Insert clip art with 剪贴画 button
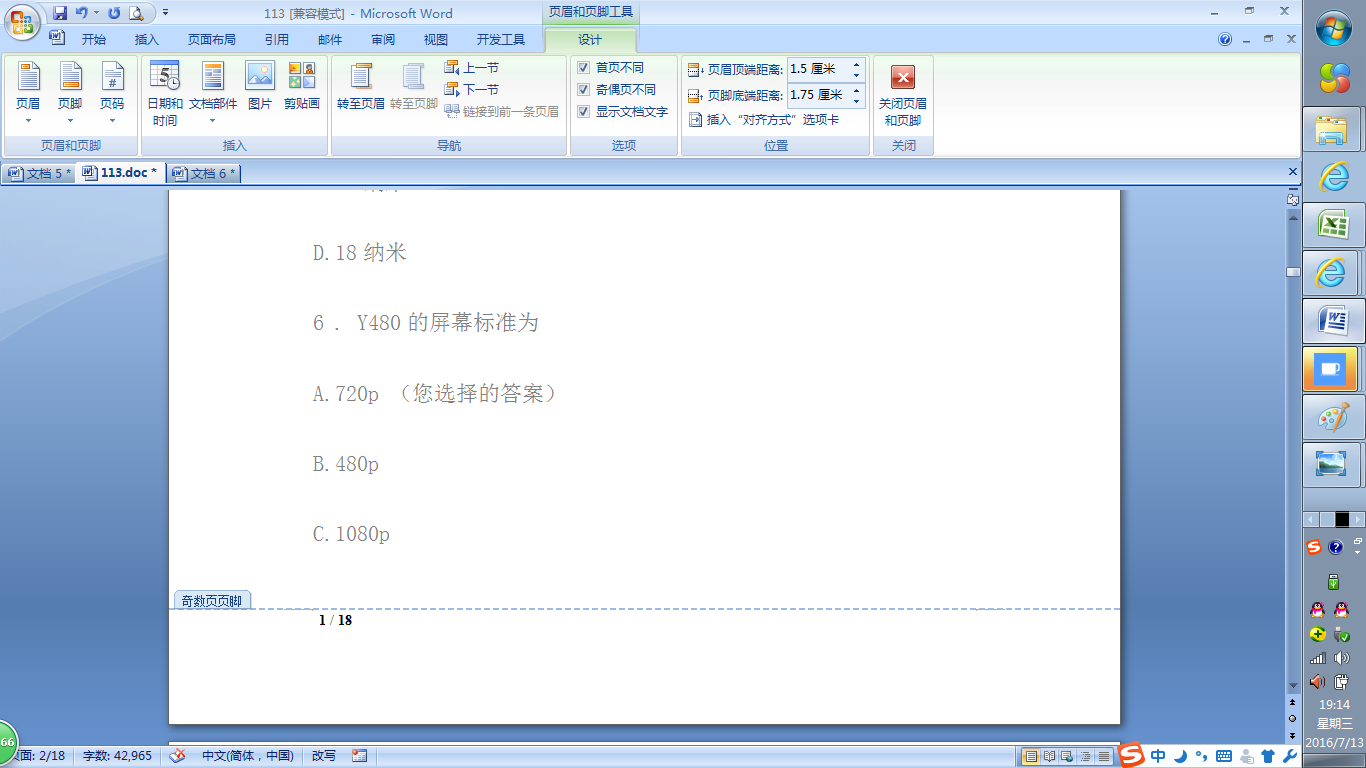The height and width of the screenshot is (768, 1366). point(301,86)
